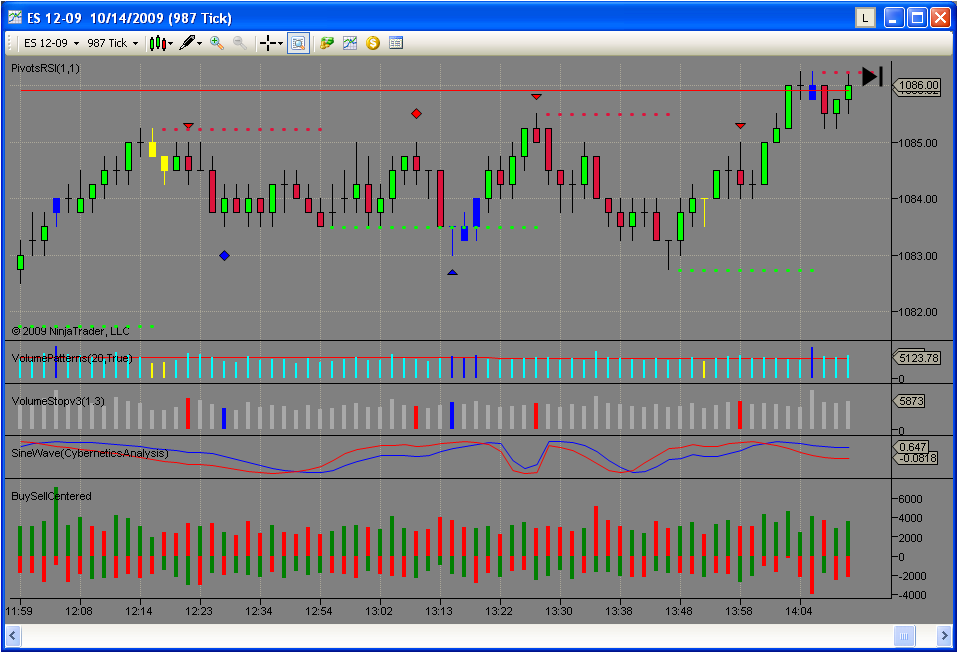Screen dimensions: 958x653
Task: Click the 12:08 time axis label
Action: click(79, 611)
